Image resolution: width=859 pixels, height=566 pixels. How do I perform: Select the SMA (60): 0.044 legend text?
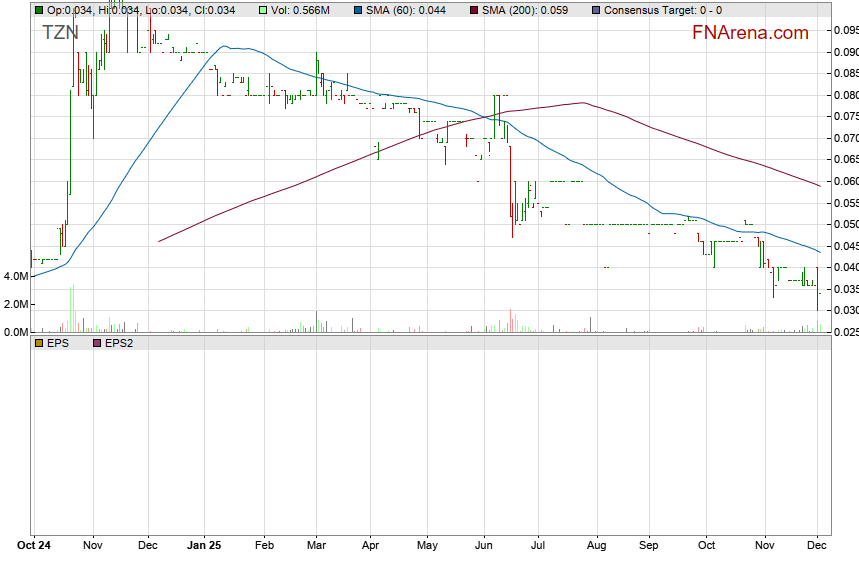pos(407,10)
